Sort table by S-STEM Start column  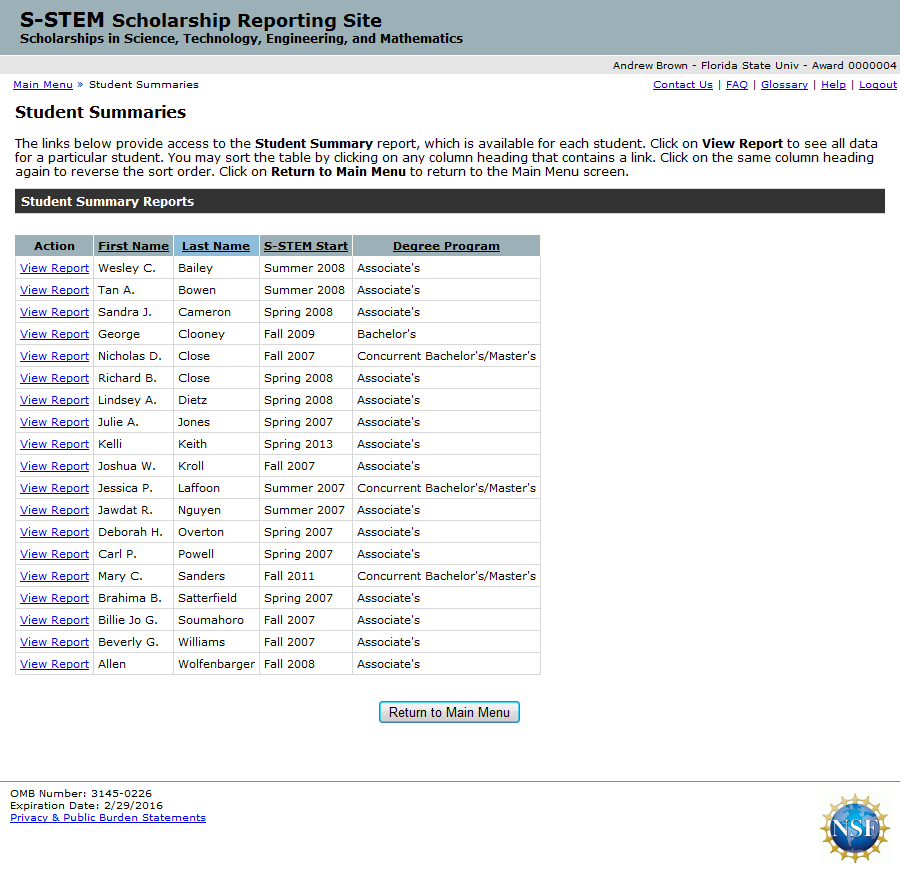coord(306,246)
